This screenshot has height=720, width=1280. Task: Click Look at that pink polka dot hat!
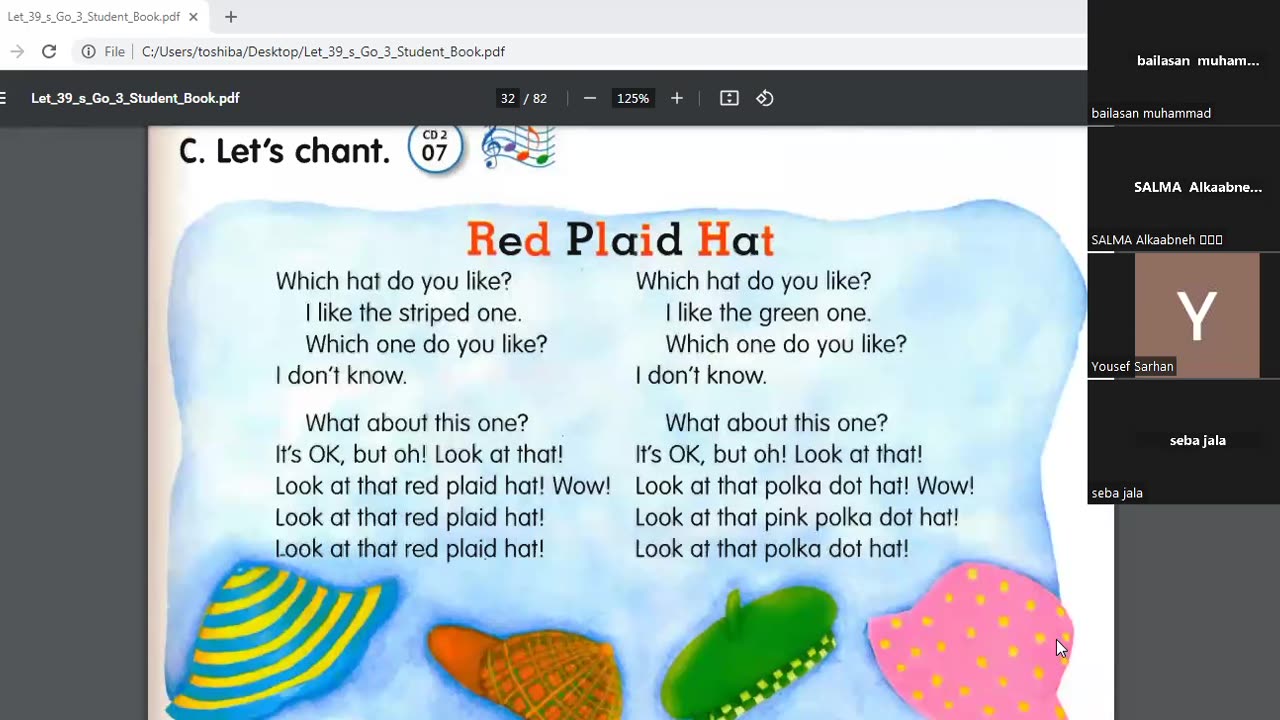(796, 518)
